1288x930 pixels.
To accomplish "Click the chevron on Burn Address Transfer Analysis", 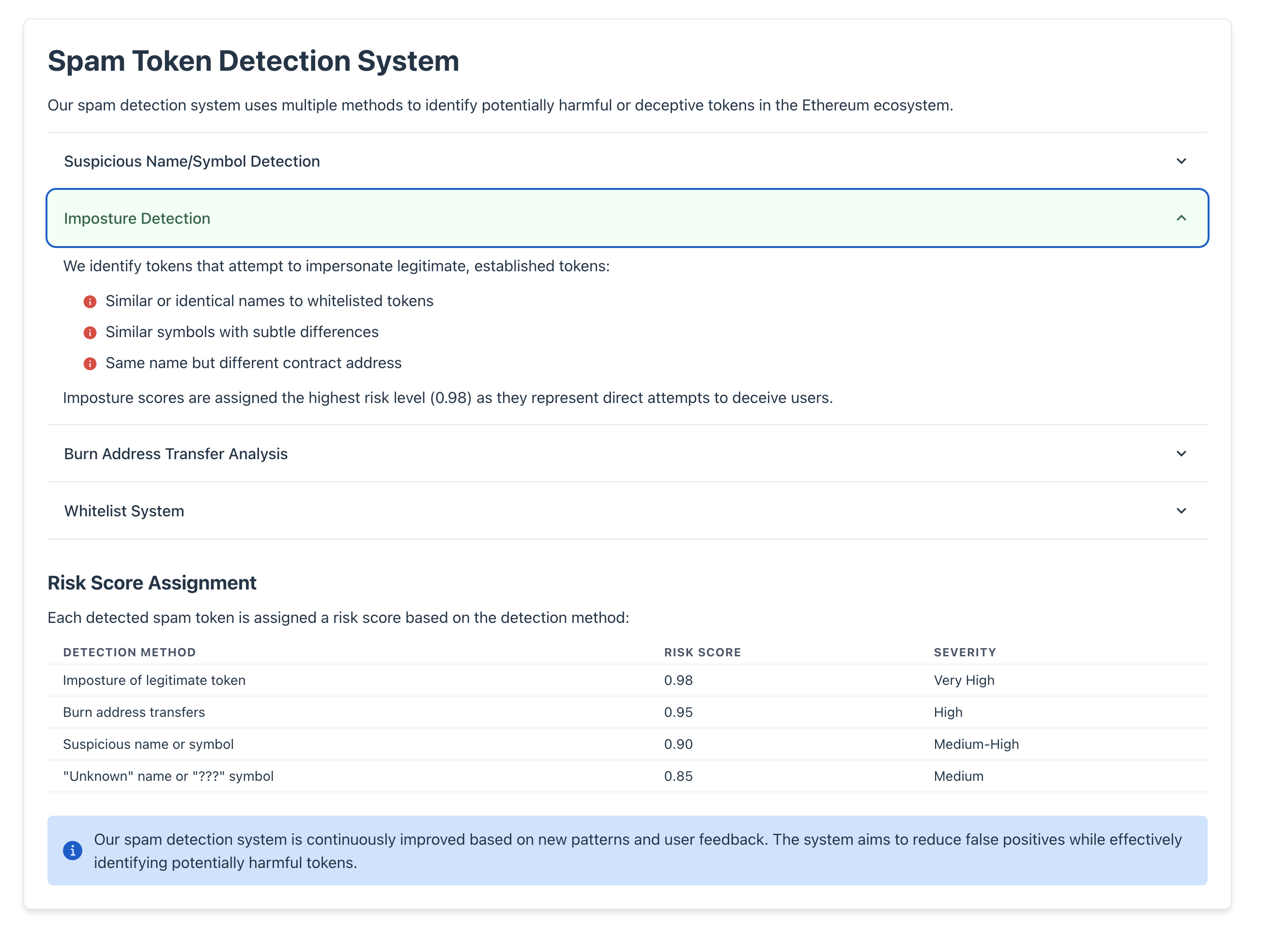I will (1182, 454).
